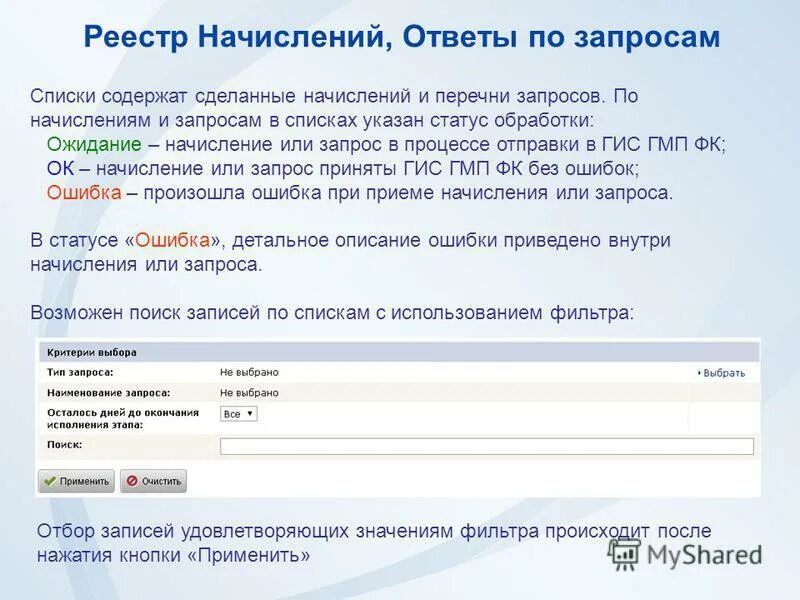Click the Очистить button
The height and width of the screenshot is (600, 800).
click(154, 481)
